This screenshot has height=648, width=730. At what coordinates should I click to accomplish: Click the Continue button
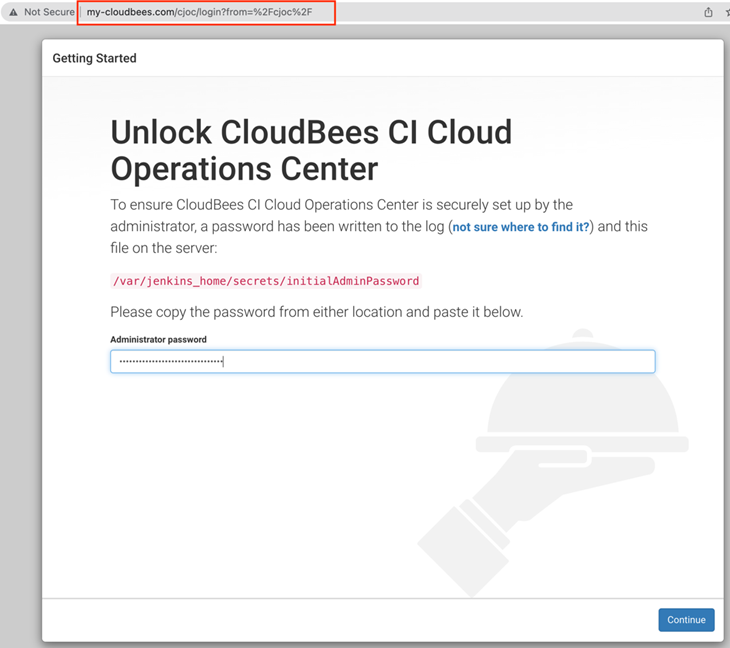[x=686, y=620]
